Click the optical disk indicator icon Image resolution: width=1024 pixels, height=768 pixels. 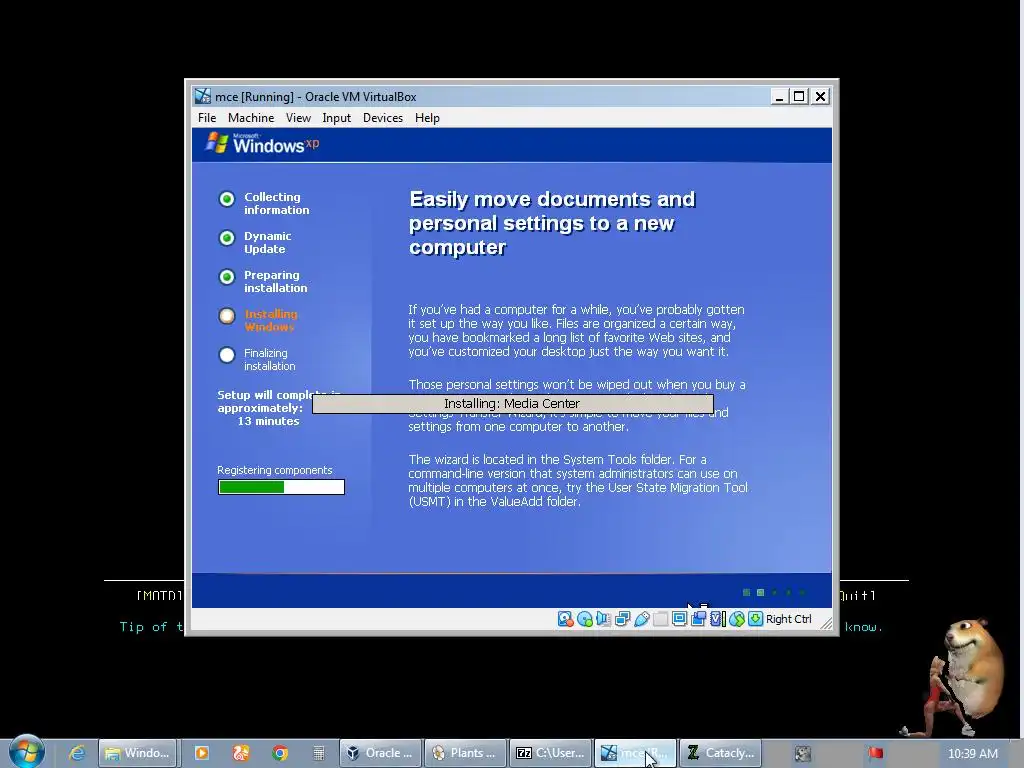click(x=584, y=619)
